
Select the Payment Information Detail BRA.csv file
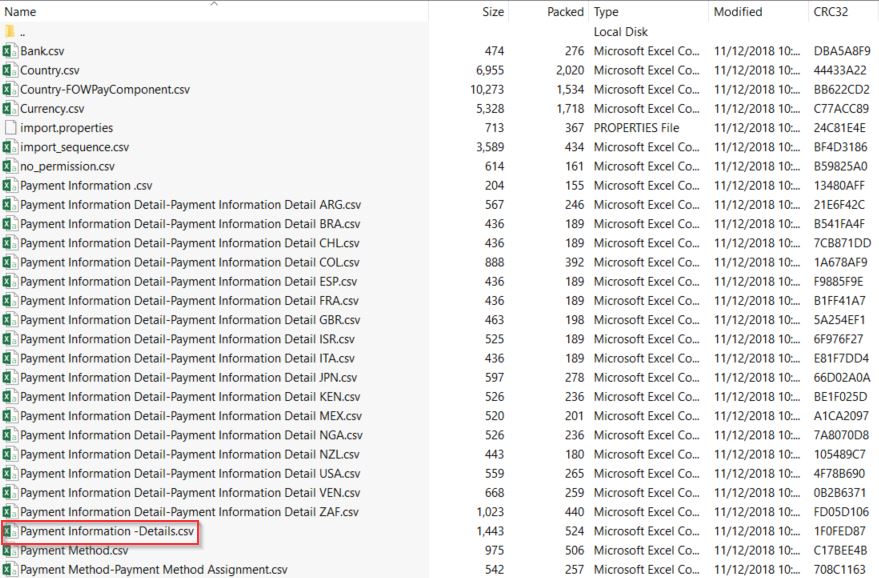click(x=190, y=224)
